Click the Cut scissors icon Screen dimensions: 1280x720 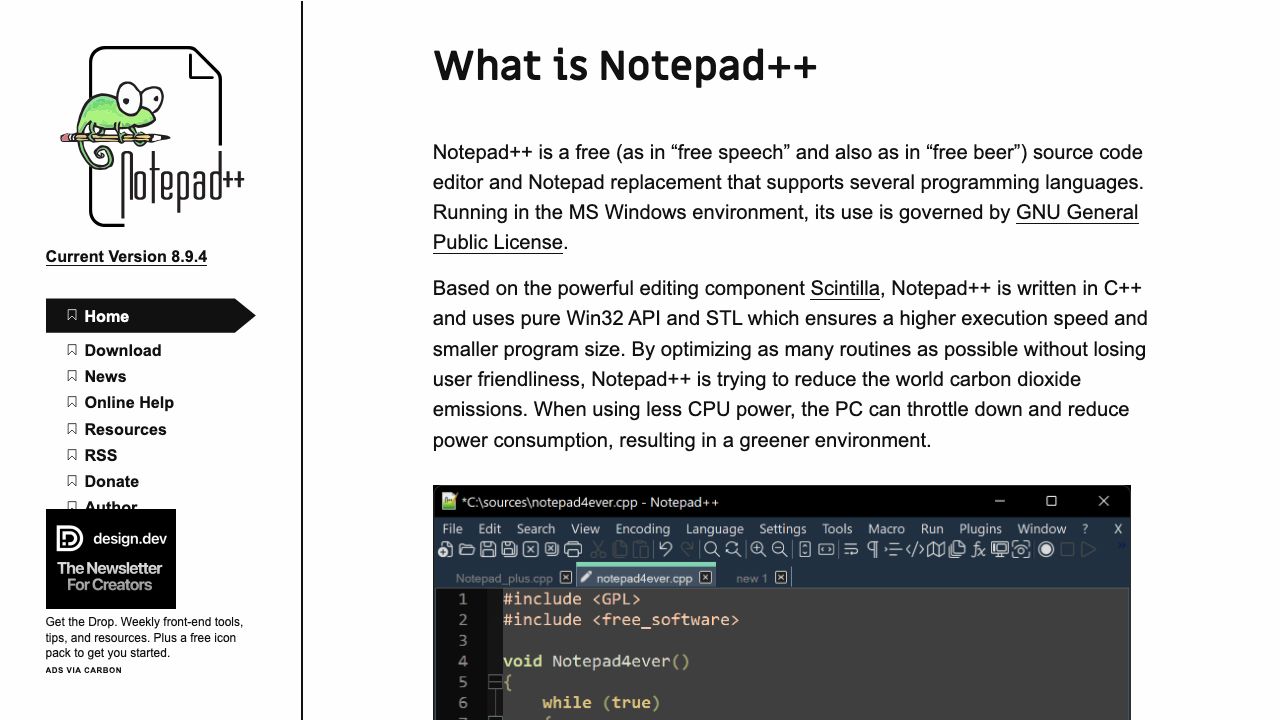coord(599,549)
